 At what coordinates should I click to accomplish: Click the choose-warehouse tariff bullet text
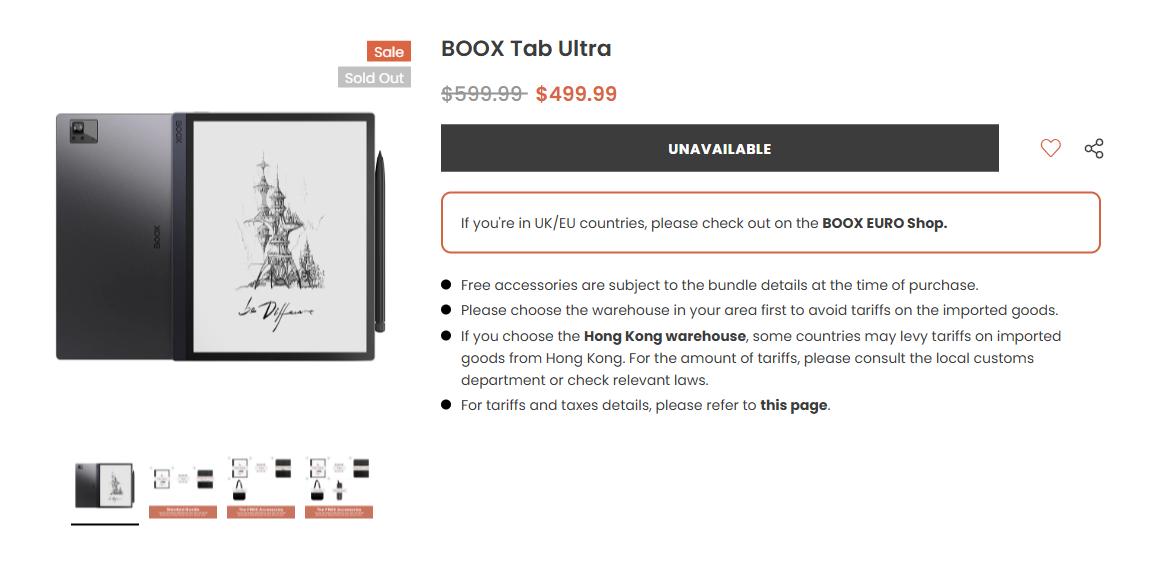coord(759,310)
